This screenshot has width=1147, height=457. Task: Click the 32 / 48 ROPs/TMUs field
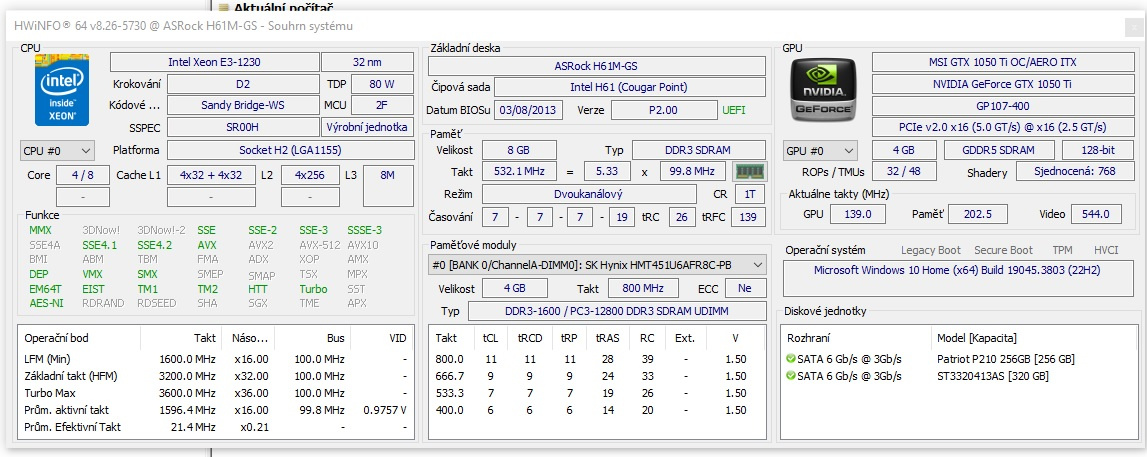(902, 173)
